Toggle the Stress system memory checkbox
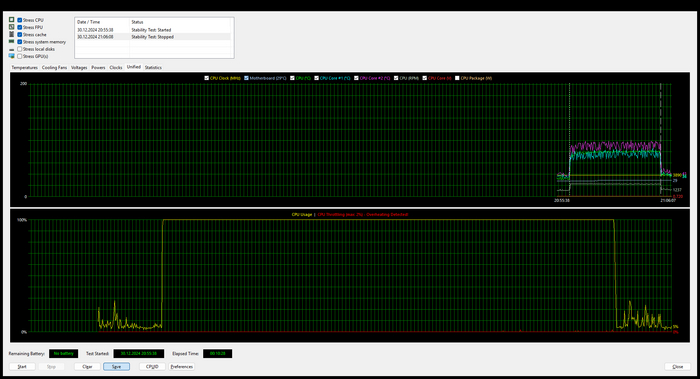This screenshot has height=379, width=700. click(x=20, y=42)
